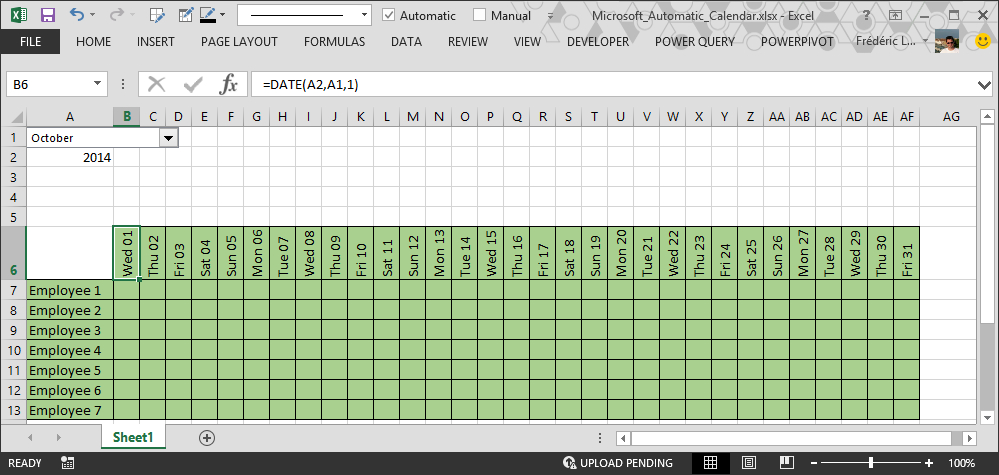Click the vertical scrollbar up arrow

click(986, 117)
